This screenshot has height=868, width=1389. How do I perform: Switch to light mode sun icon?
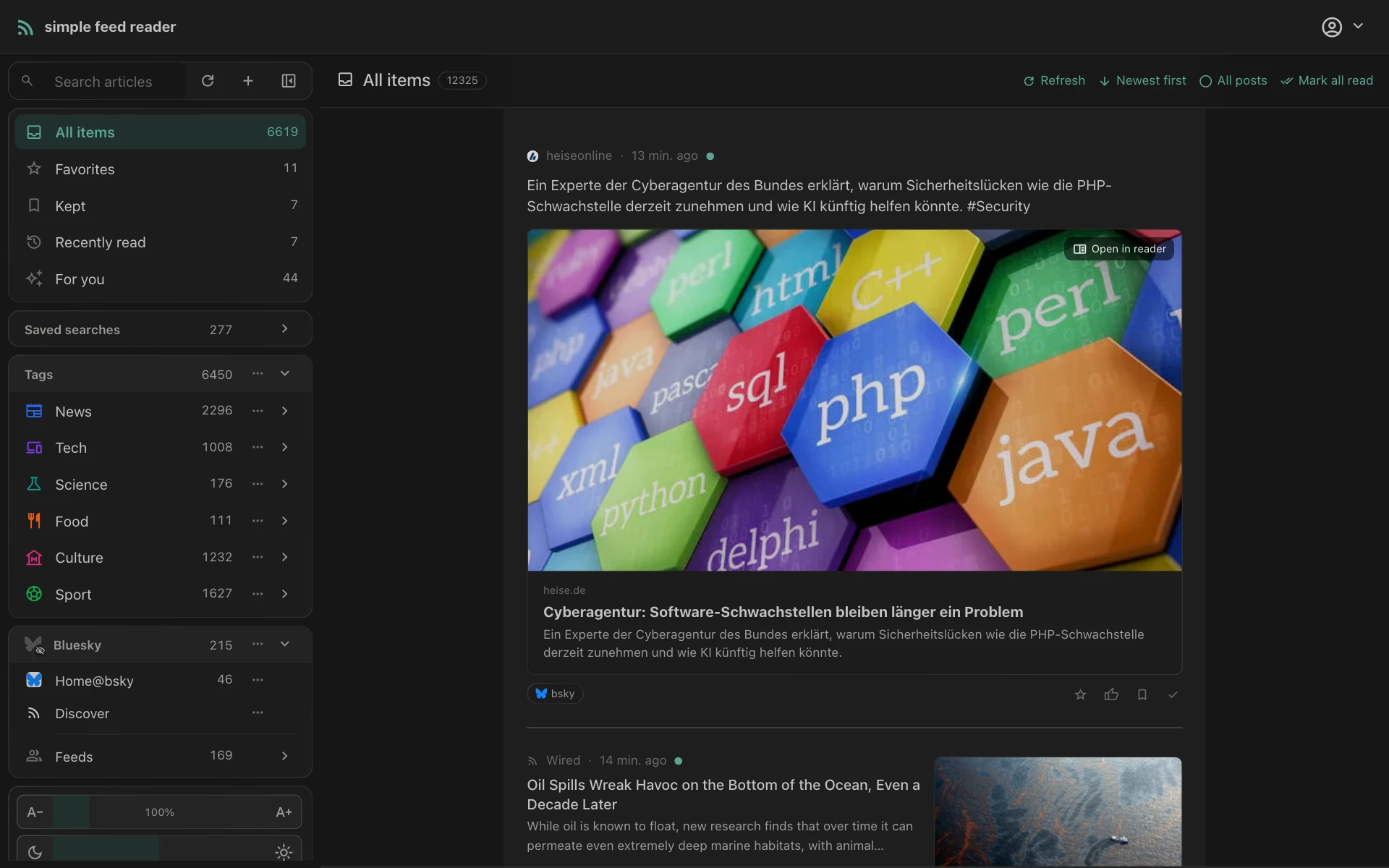(x=284, y=852)
